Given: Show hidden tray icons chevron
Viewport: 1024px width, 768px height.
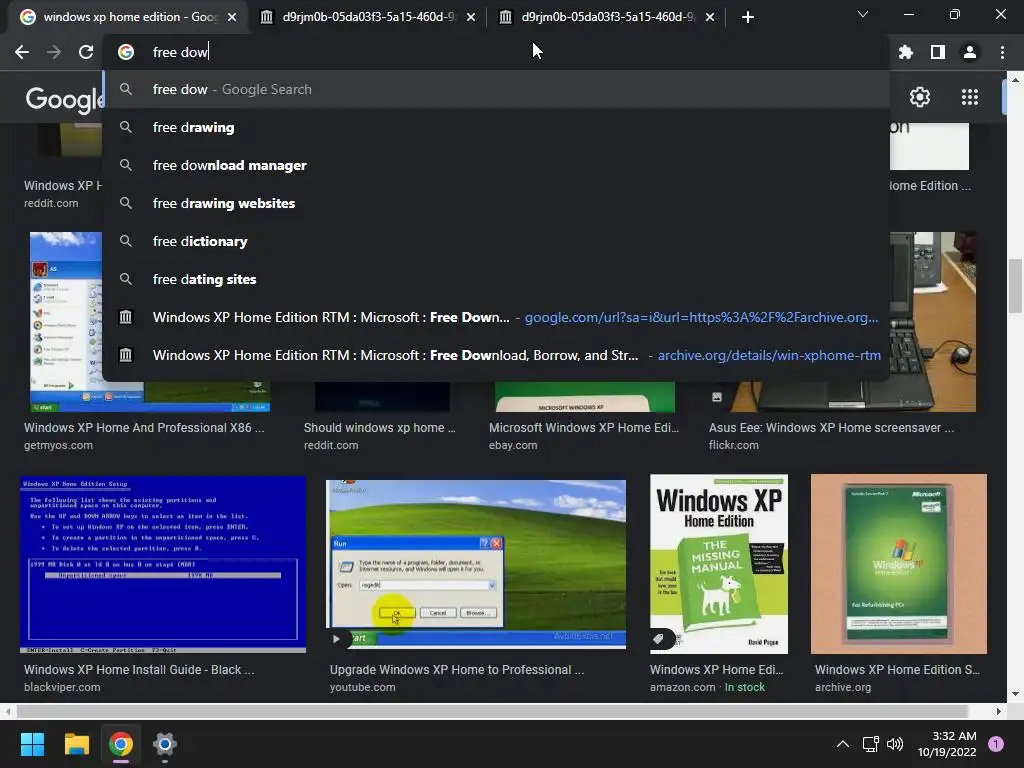Looking at the screenshot, I should coord(843,744).
